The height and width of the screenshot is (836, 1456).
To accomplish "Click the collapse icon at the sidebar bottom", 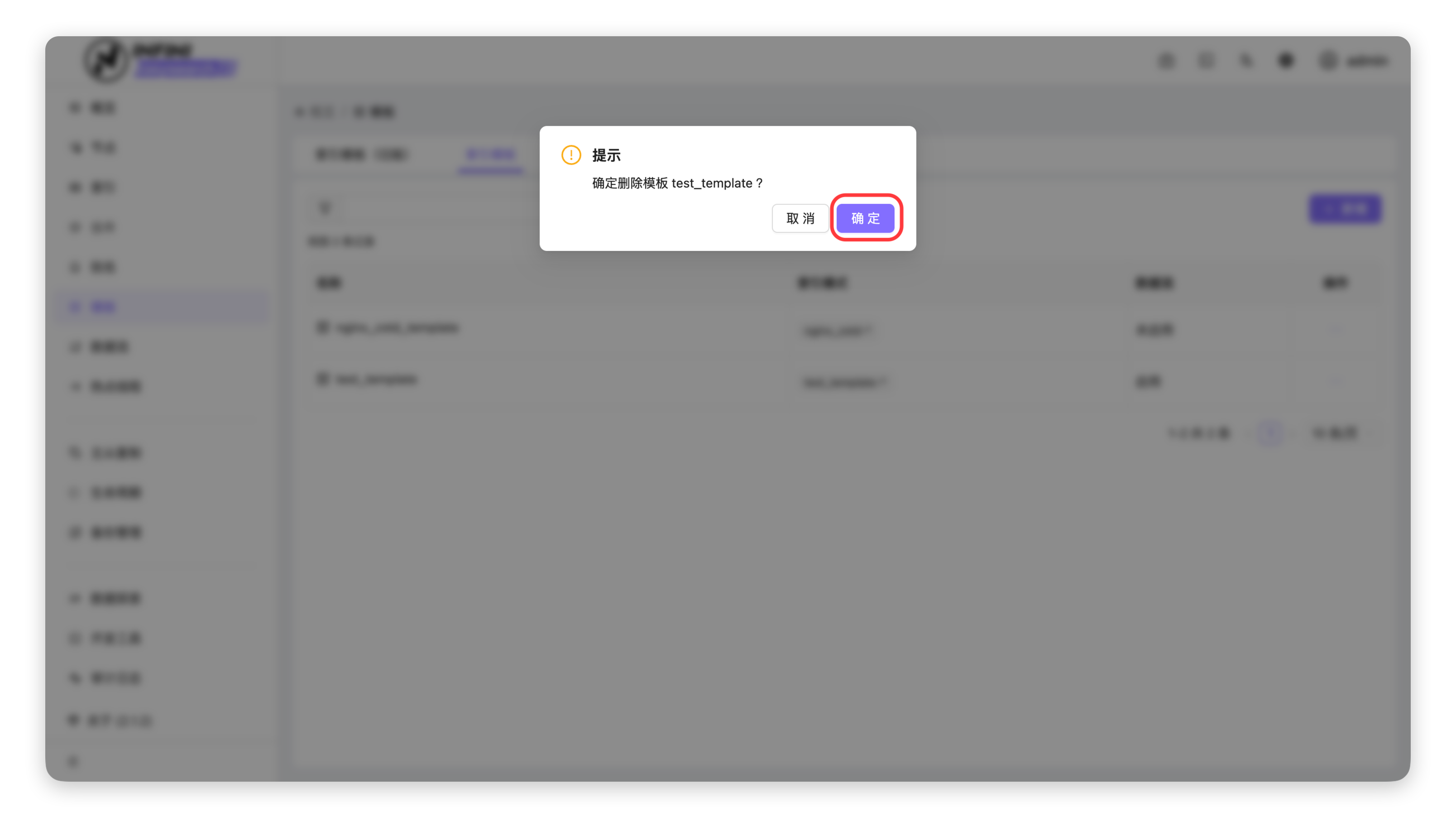I will pyautogui.click(x=73, y=761).
